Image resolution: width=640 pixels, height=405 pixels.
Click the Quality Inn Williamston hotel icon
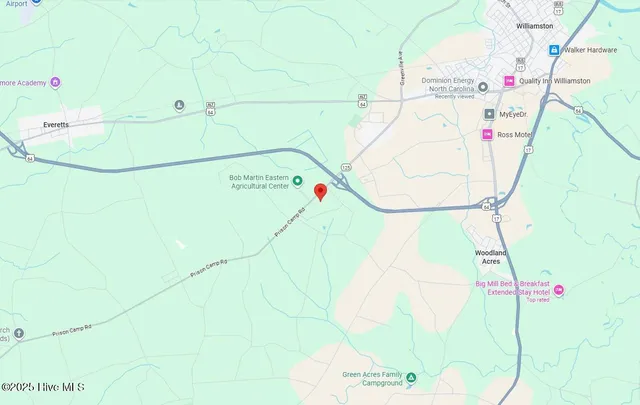[x=509, y=81]
